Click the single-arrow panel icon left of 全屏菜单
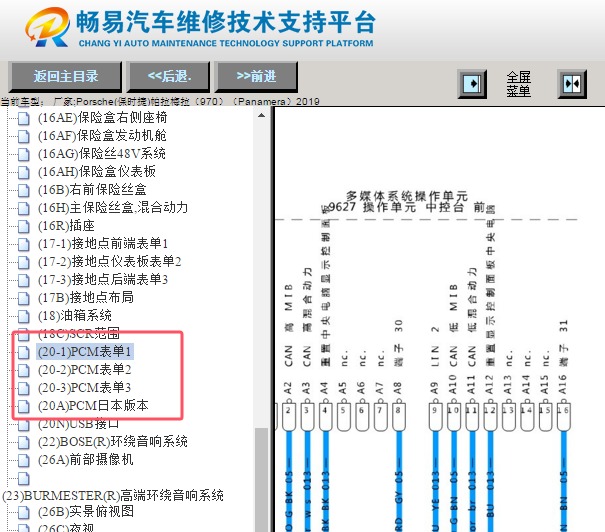Viewport: 605px width, 532px height. 472,84
